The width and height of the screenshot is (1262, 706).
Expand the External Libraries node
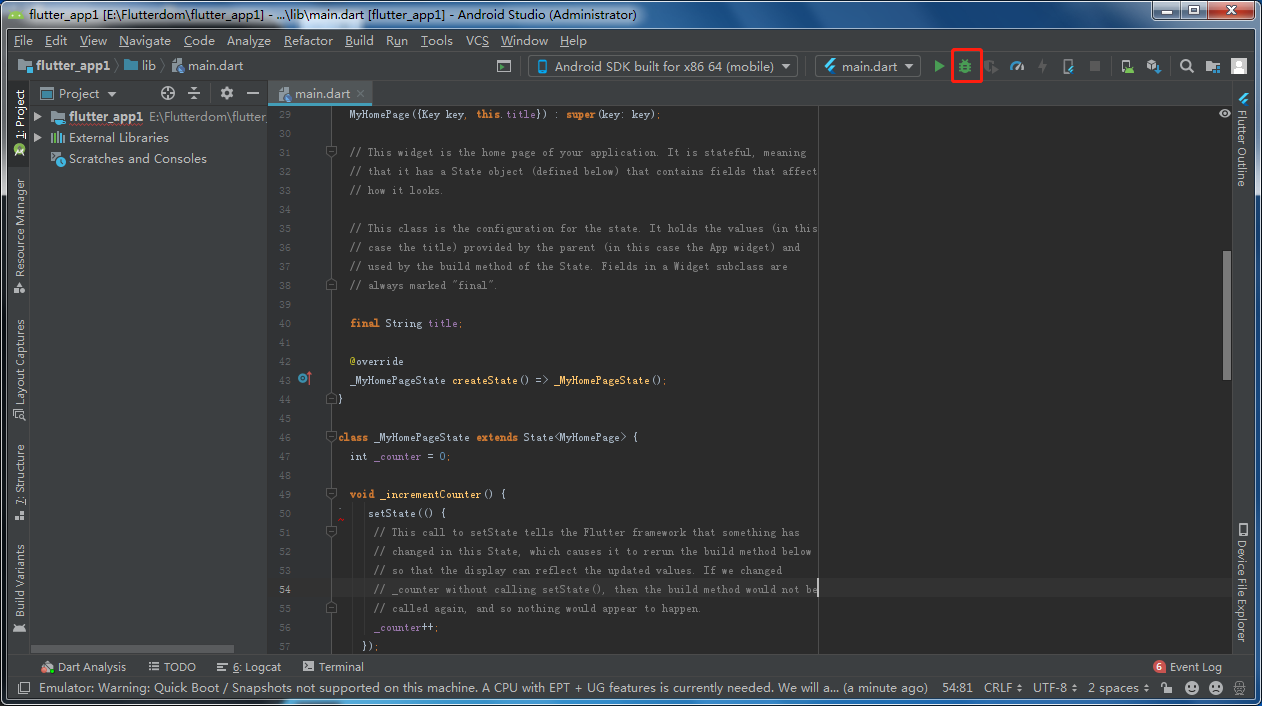pyautogui.click(x=38, y=138)
